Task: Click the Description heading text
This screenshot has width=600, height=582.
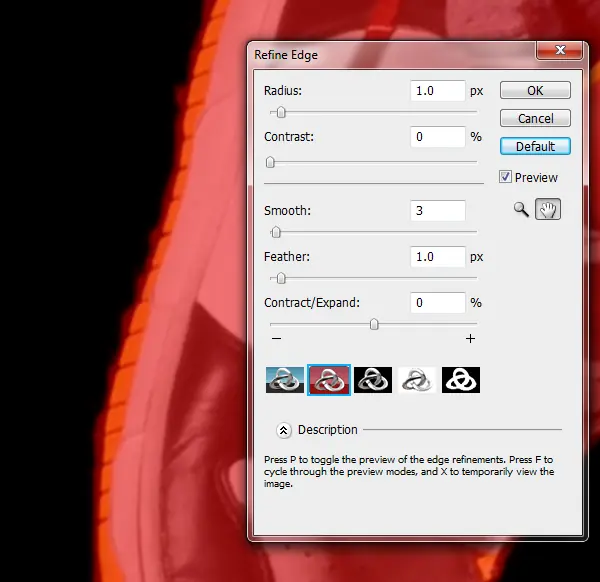Action: click(x=328, y=430)
